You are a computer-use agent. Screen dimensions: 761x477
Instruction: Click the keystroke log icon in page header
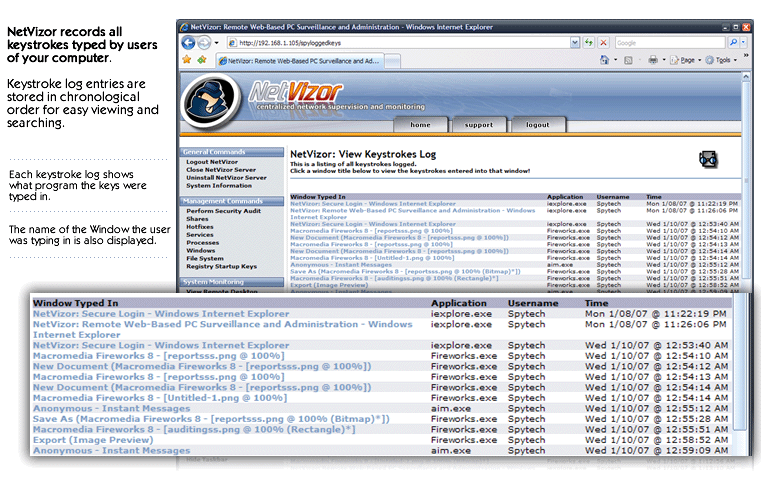click(708, 158)
